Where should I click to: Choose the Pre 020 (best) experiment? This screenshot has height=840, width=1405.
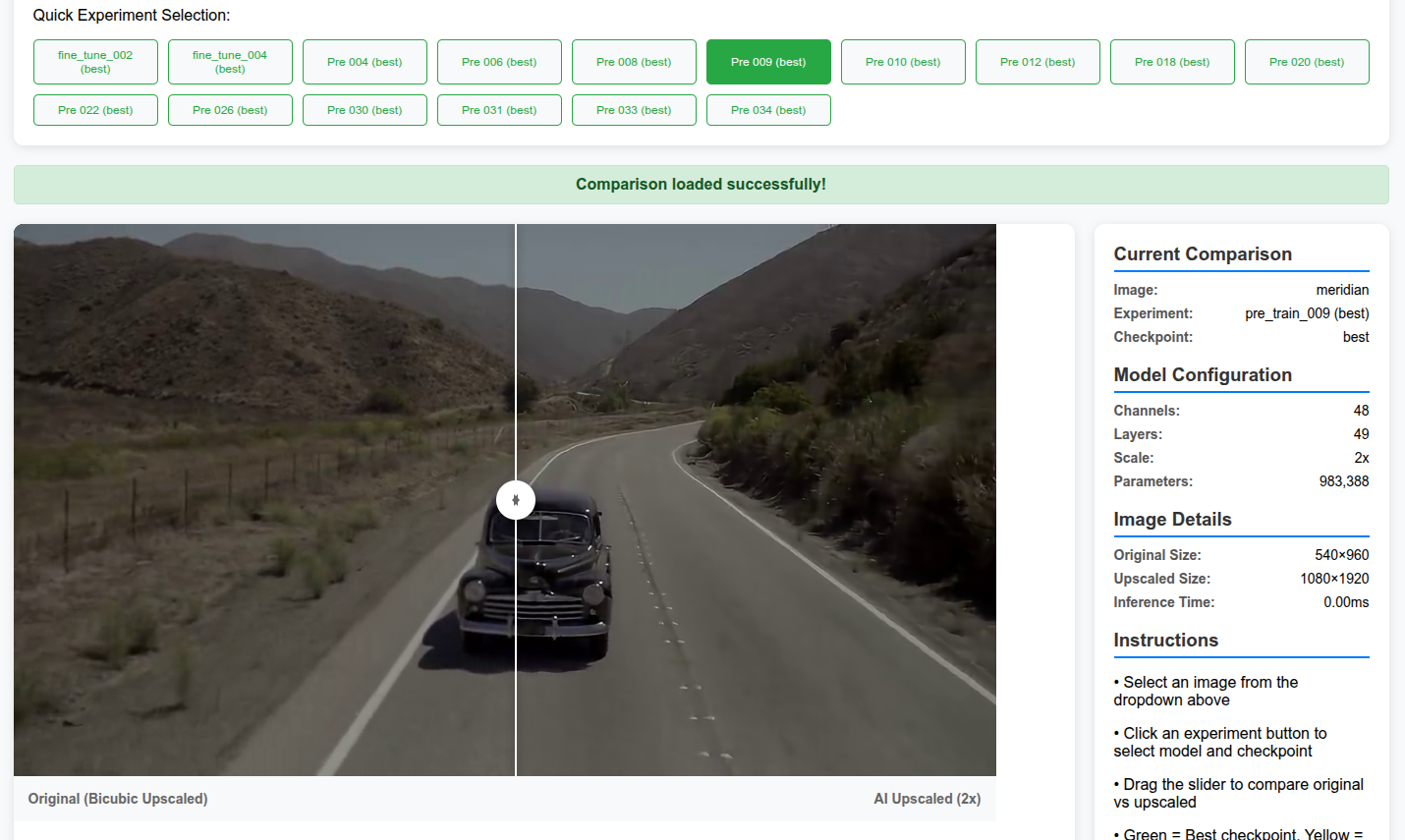(x=1307, y=61)
